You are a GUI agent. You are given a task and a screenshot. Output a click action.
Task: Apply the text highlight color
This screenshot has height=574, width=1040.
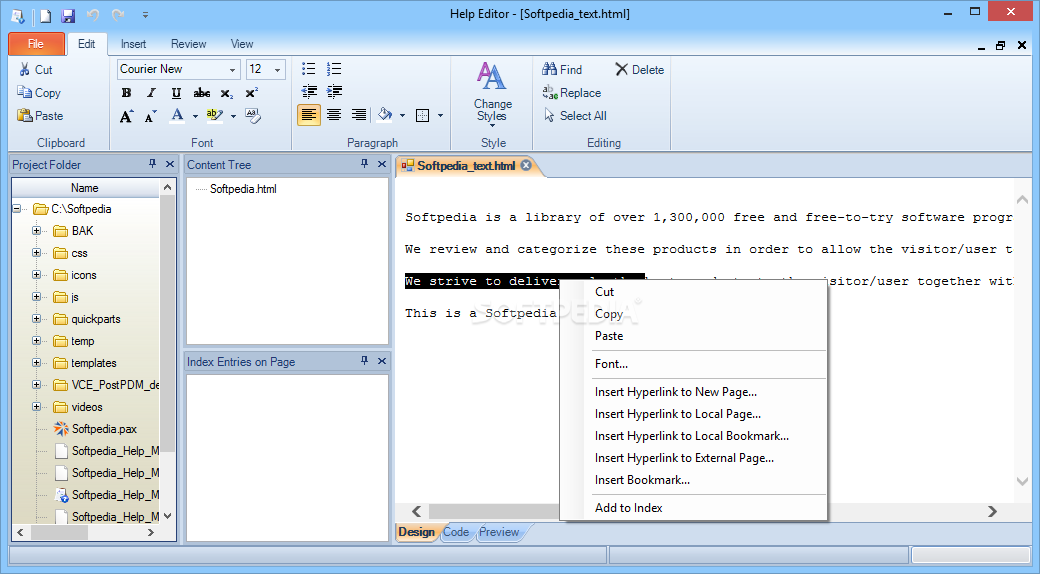214,115
